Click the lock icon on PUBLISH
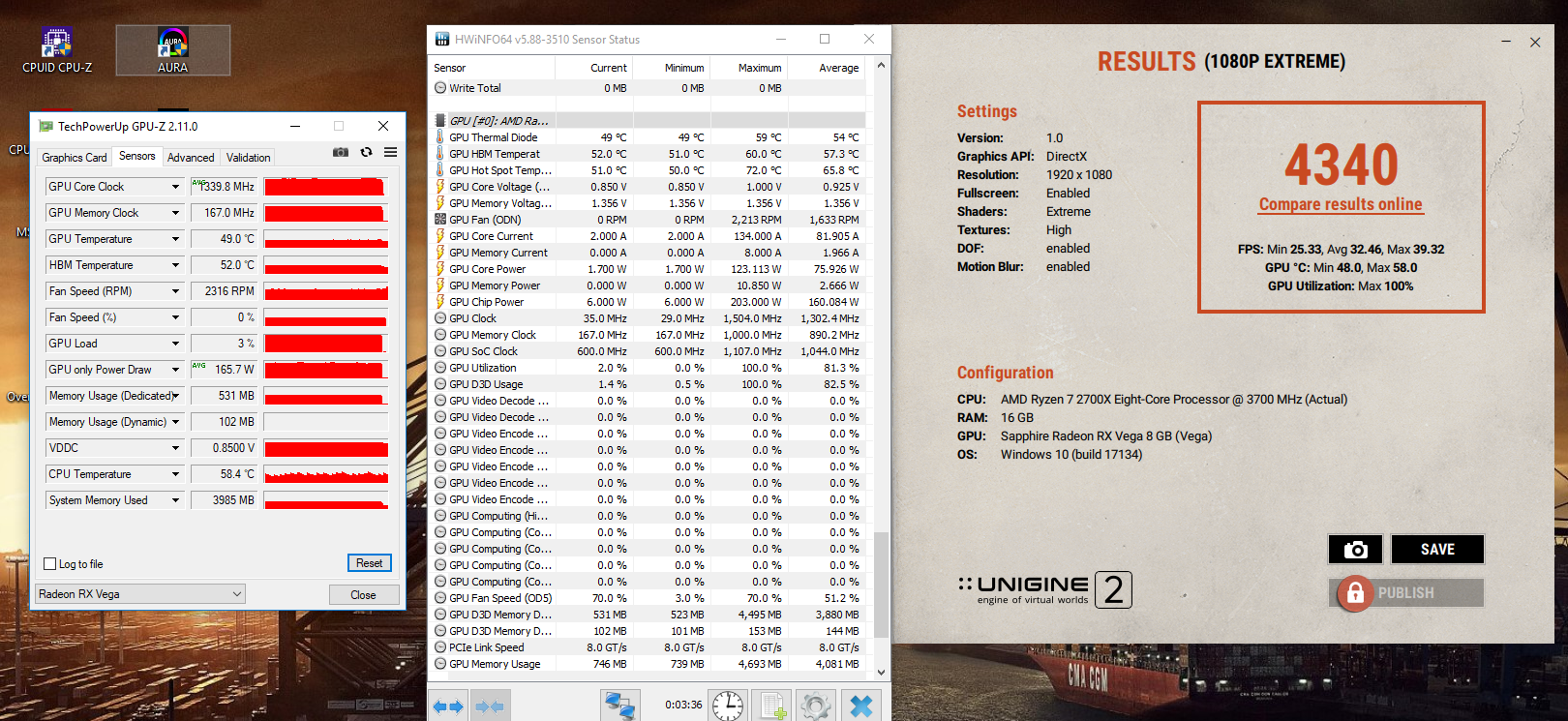The width and height of the screenshot is (1568, 721). (1355, 592)
